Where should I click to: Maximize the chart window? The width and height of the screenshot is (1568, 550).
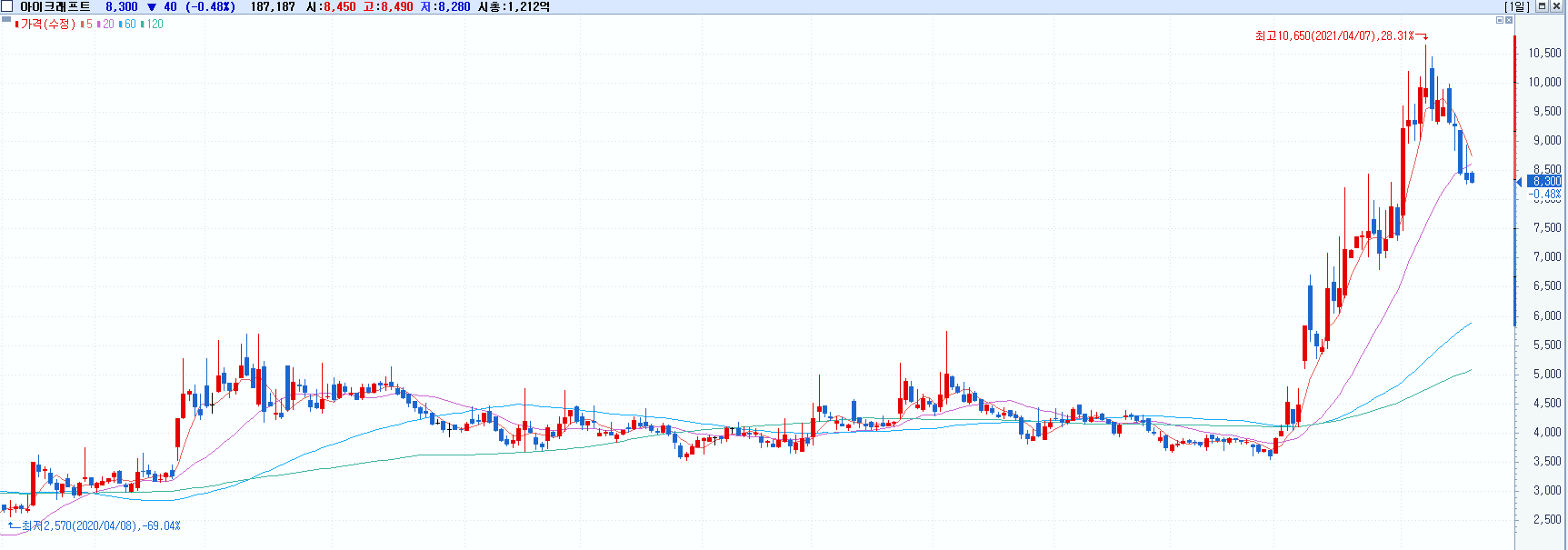[1542, 6]
